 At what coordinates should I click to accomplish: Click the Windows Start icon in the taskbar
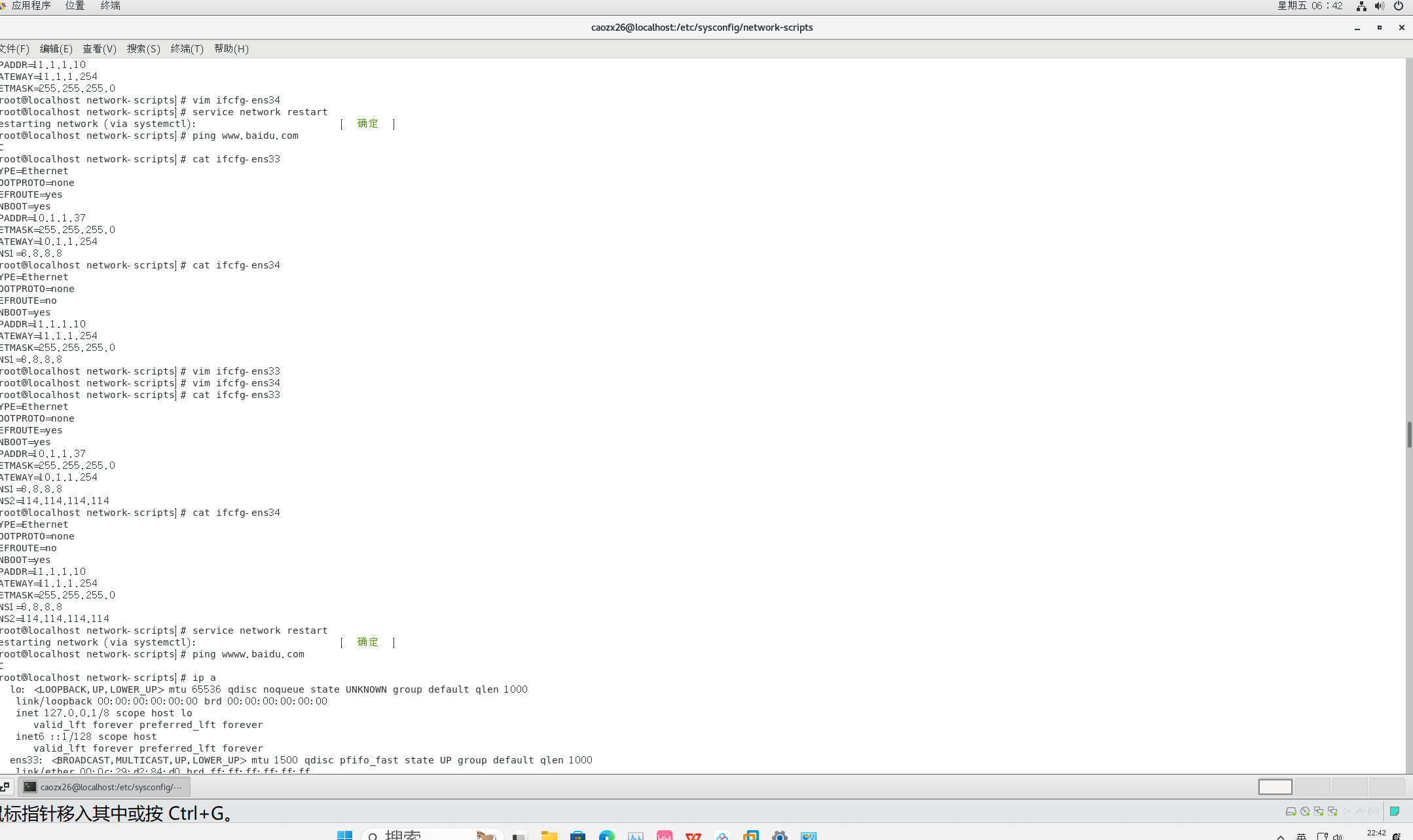[x=344, y=835]
